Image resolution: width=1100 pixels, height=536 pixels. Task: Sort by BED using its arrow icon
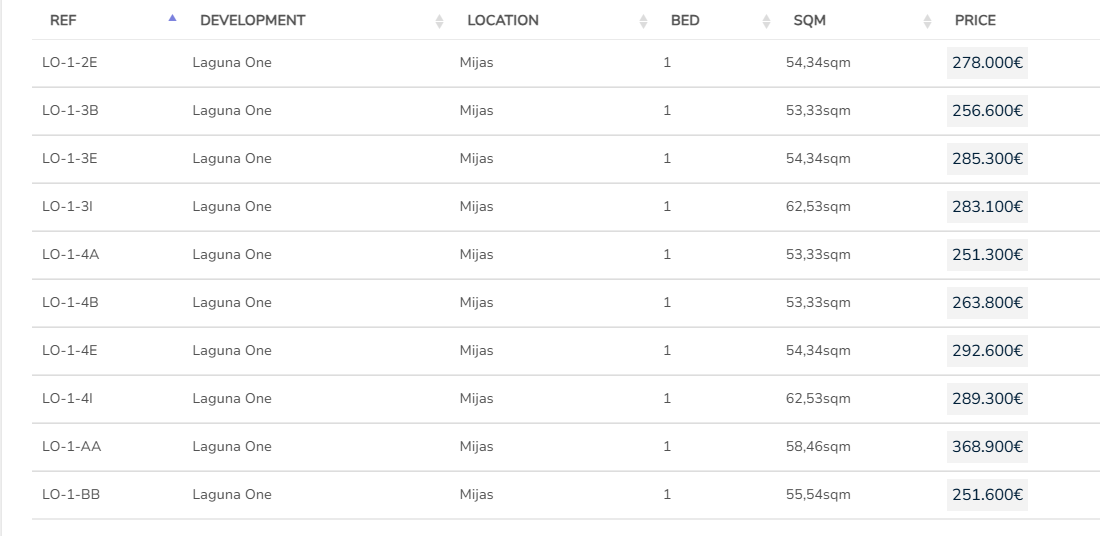click(766, 21)
